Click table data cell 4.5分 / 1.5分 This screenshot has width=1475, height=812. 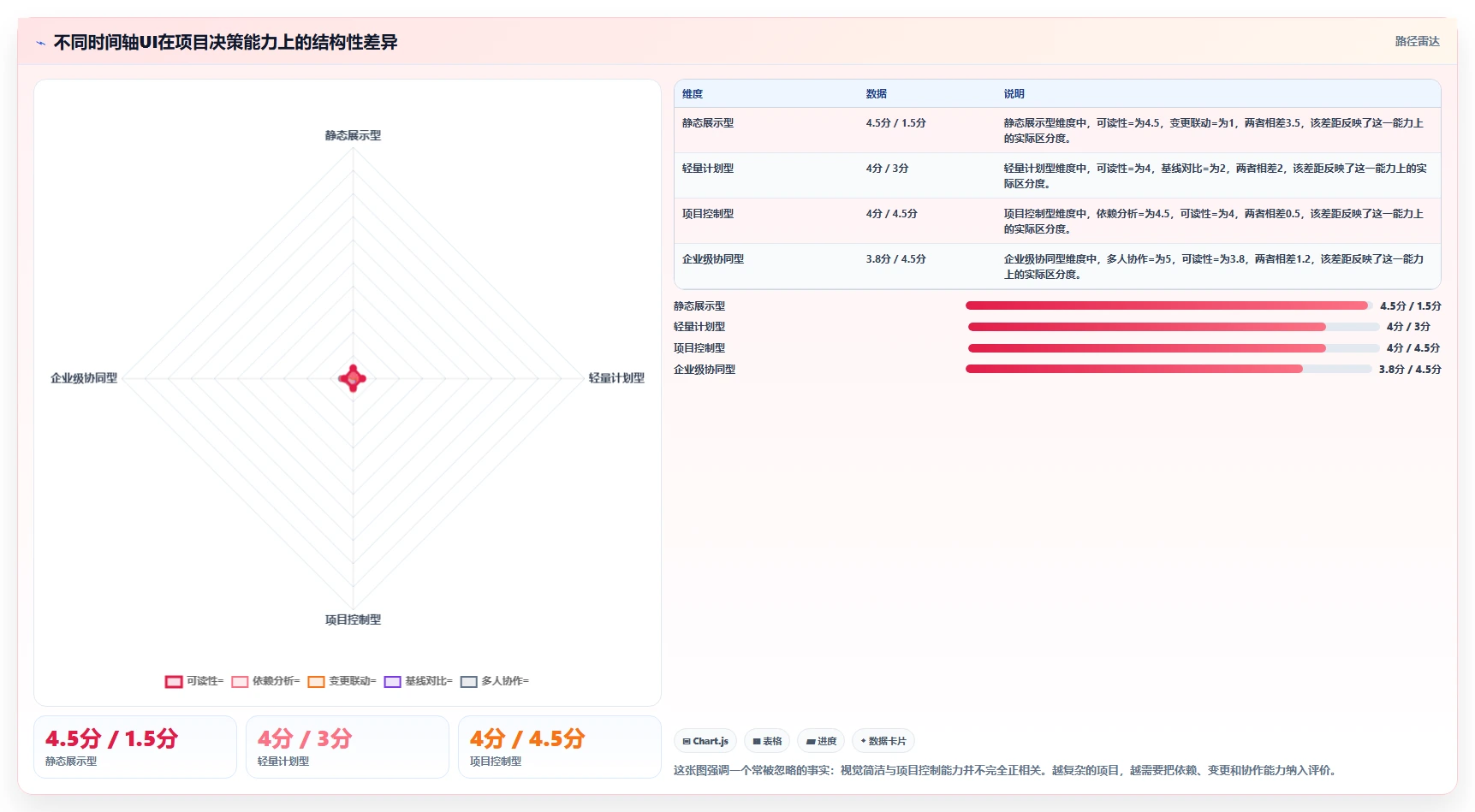[x=895, y=123]
